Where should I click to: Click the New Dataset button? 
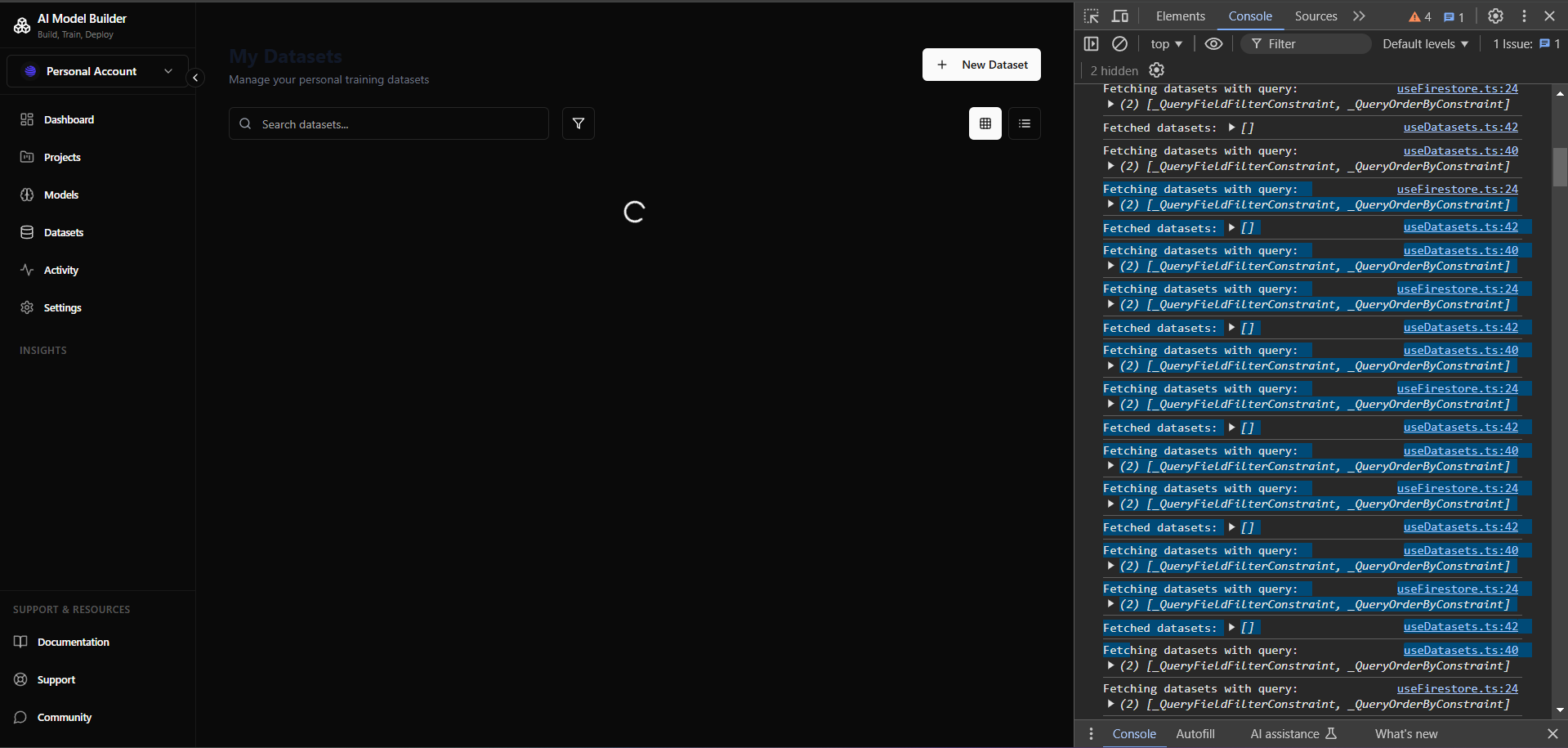981,64
